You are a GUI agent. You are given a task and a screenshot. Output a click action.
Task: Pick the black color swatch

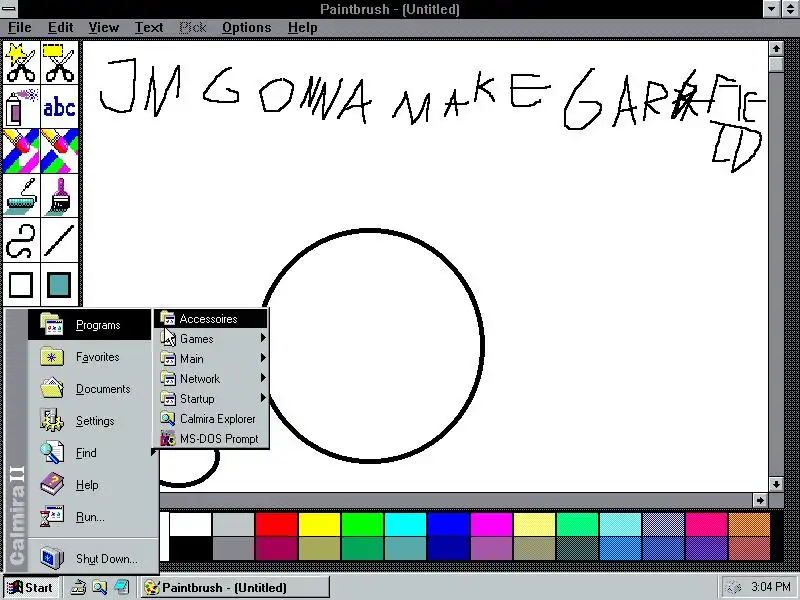tap(190, 549)
